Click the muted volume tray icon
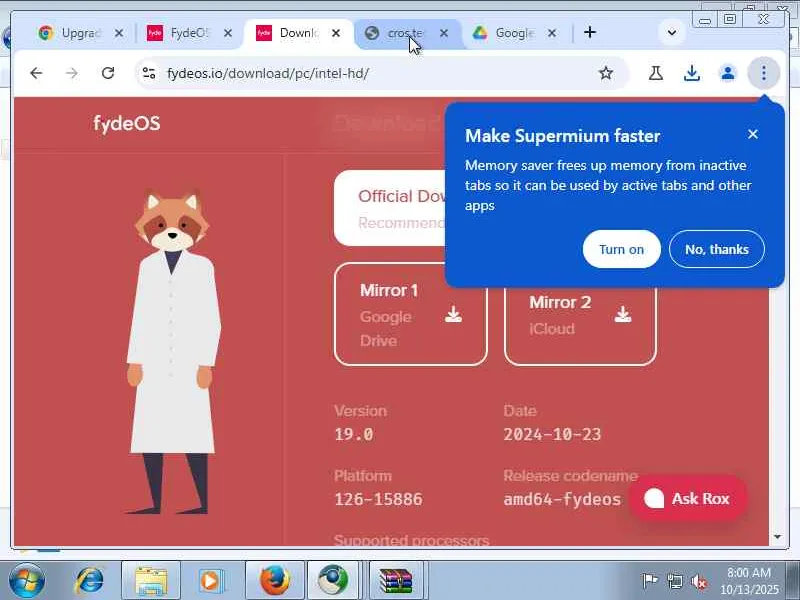 (699, 581)
